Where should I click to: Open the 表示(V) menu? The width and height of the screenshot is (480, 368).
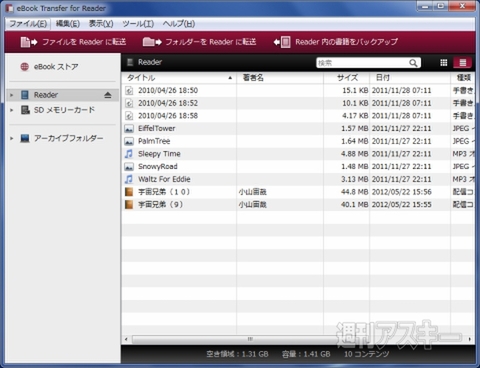click(101, 24)
